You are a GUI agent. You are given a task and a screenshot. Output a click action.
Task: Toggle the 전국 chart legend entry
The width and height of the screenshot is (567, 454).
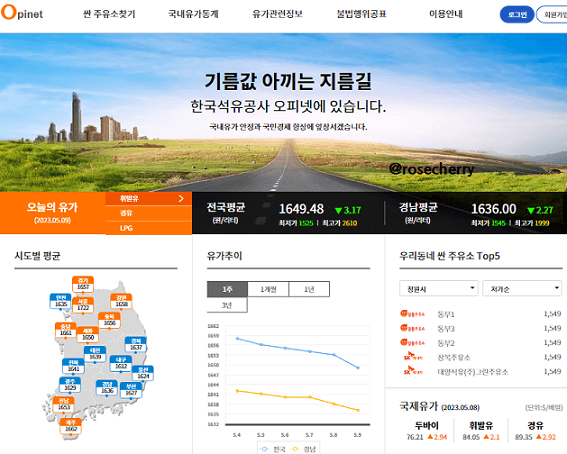(x=273, y=449)
